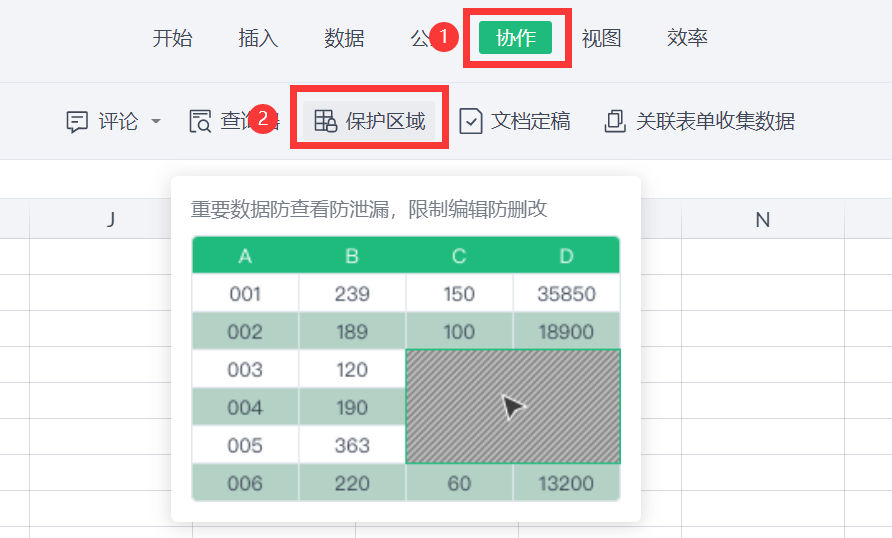This screenshot has width=892, height=538.
Task: Open the 效率 tab
Action: (687, 38)
